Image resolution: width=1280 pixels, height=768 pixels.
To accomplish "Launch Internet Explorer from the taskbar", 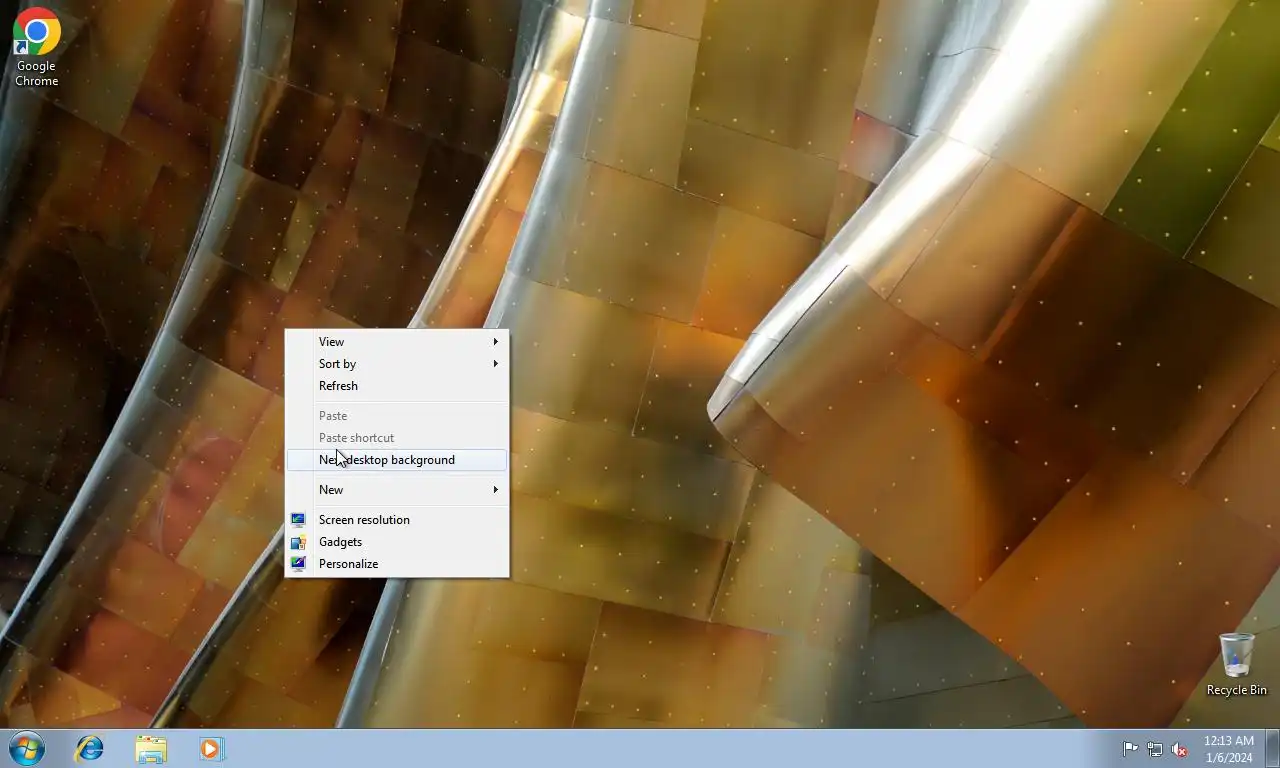I will pos(90,748).
